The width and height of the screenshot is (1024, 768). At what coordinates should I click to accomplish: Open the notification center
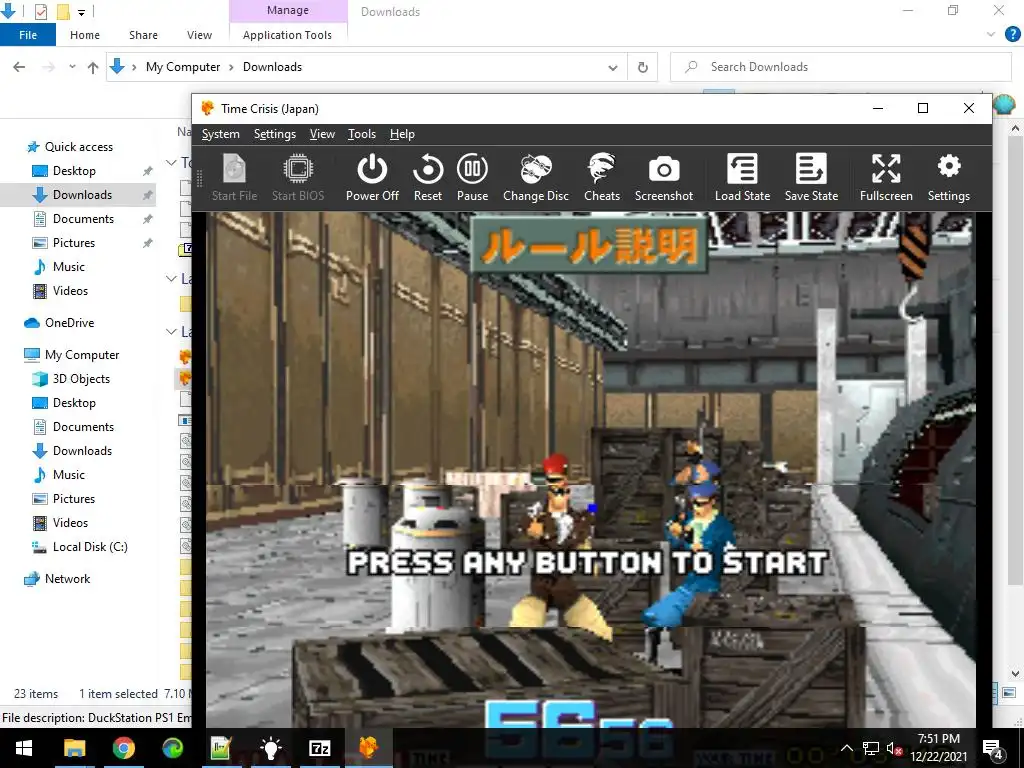(993, 748)
